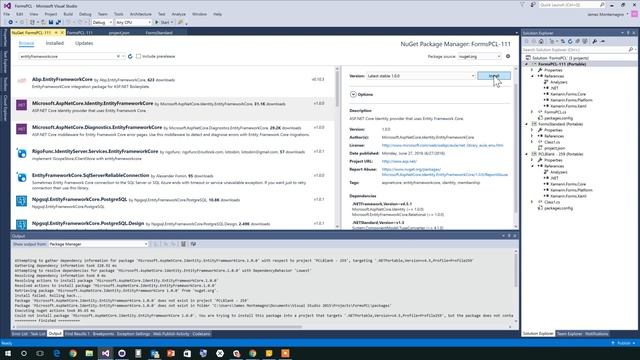Click the Save All toolbar icon
640x360 pixels.
point(58,22)
